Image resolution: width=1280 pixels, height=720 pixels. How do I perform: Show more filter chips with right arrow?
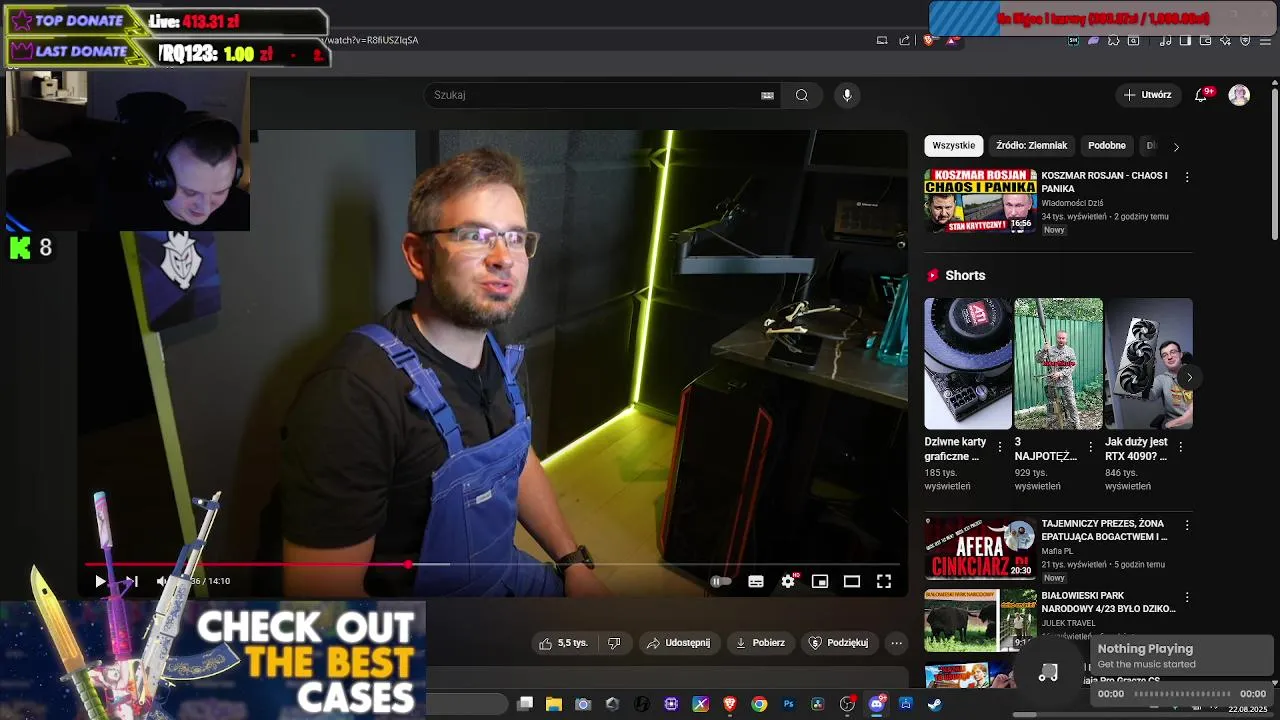tap(1176, 146)
